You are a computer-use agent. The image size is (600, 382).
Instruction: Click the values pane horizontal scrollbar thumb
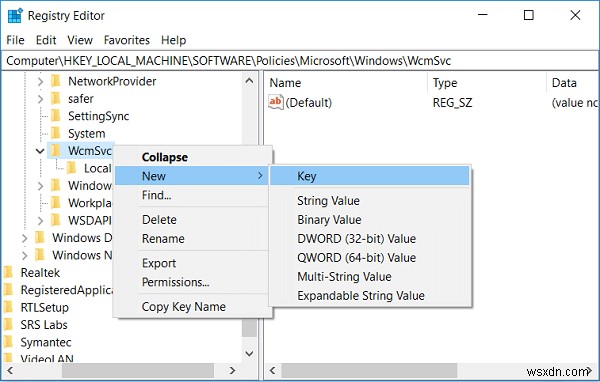[x=369, y=371]
